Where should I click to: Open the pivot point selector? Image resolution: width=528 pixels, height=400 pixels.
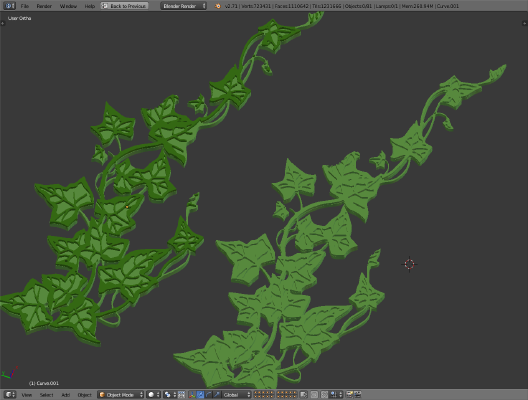click(170, 395)
